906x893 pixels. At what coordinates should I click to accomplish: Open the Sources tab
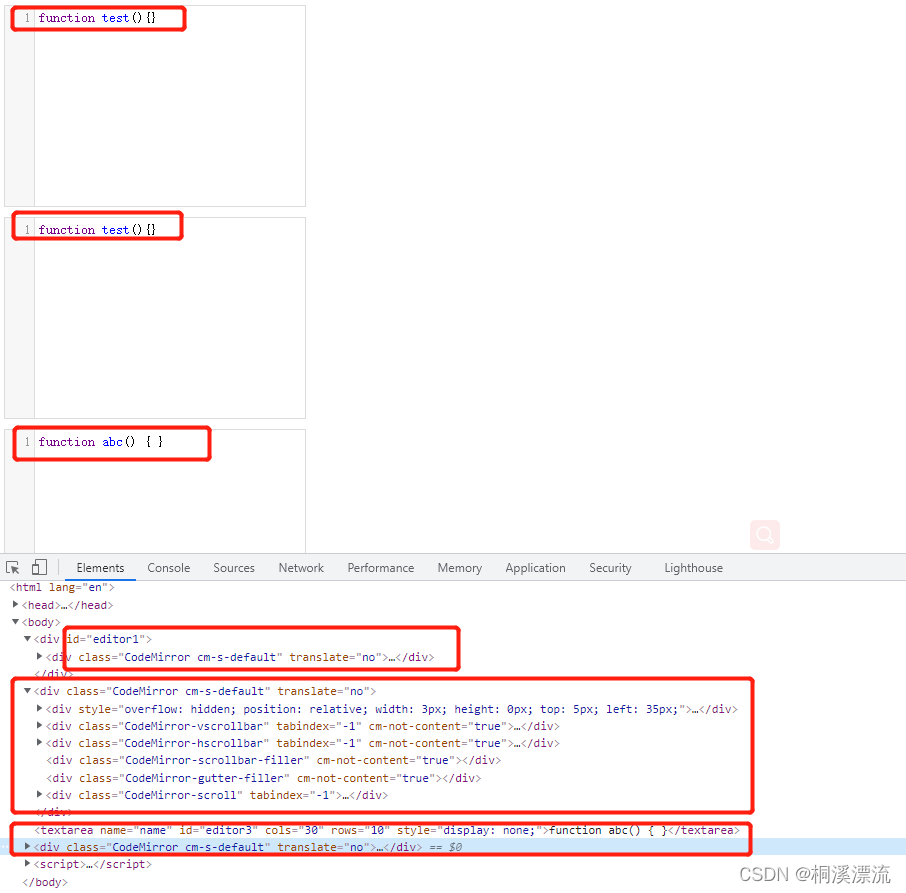234,568
